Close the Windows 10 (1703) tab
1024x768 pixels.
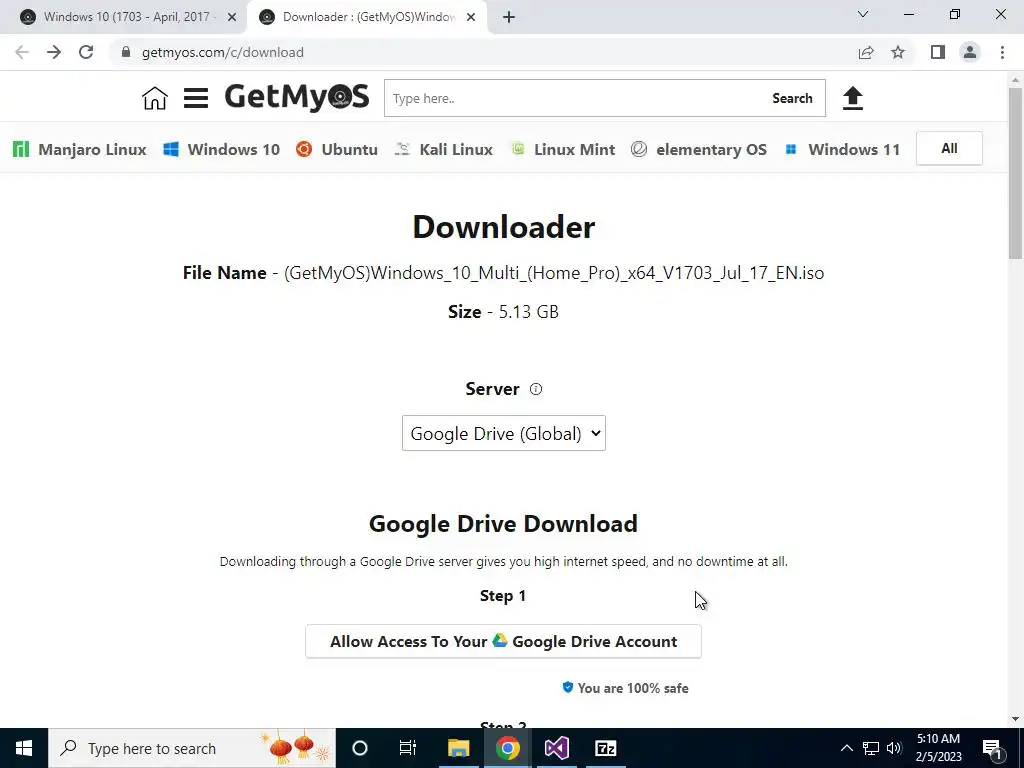pyautogui.click(x=232, y=18)
